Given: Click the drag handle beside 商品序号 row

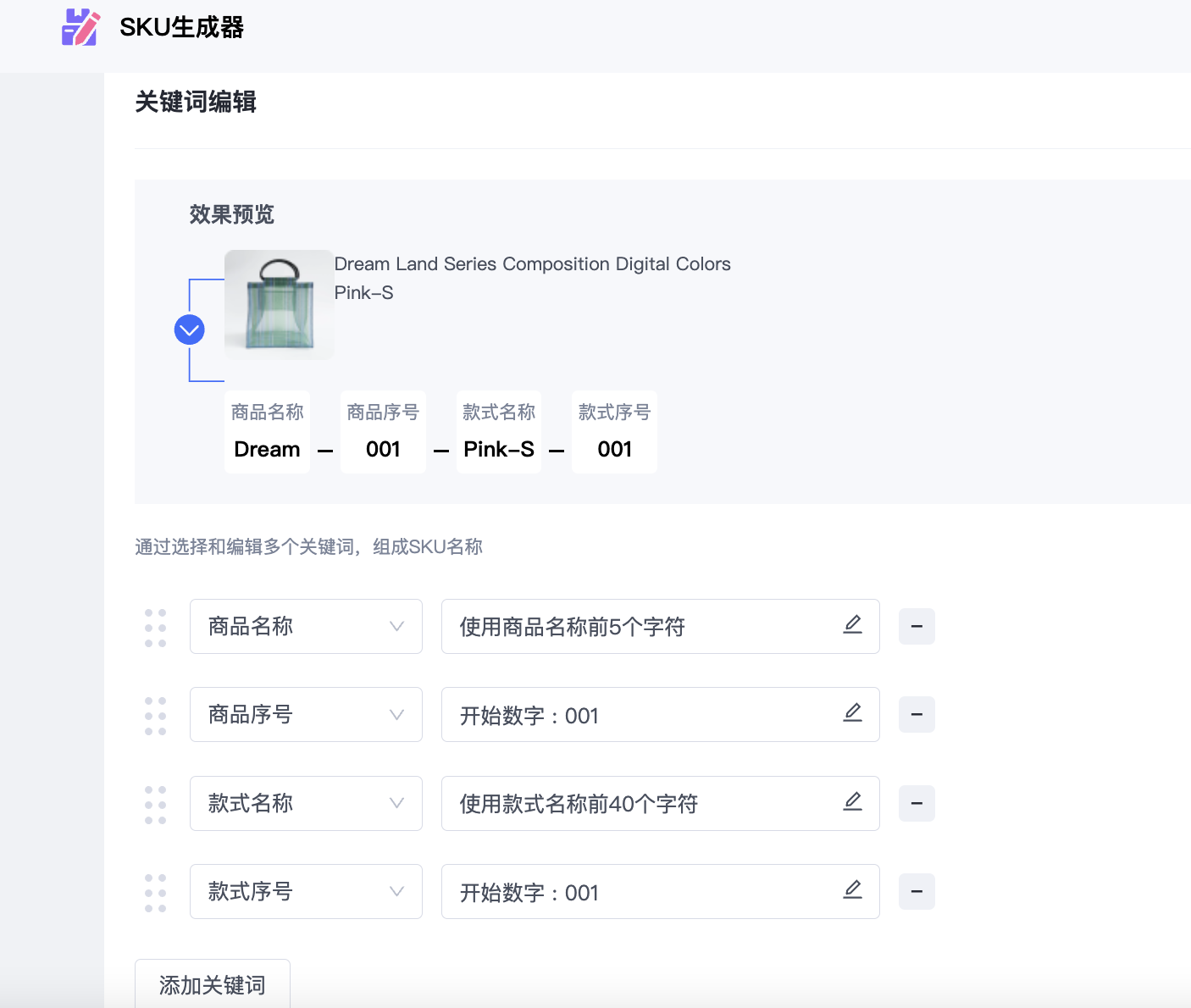Looking at the screenshot, I should 155,714.
